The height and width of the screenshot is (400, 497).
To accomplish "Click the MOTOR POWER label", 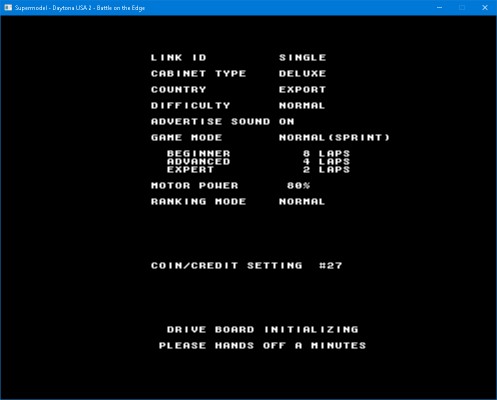I will click(194, 186).
